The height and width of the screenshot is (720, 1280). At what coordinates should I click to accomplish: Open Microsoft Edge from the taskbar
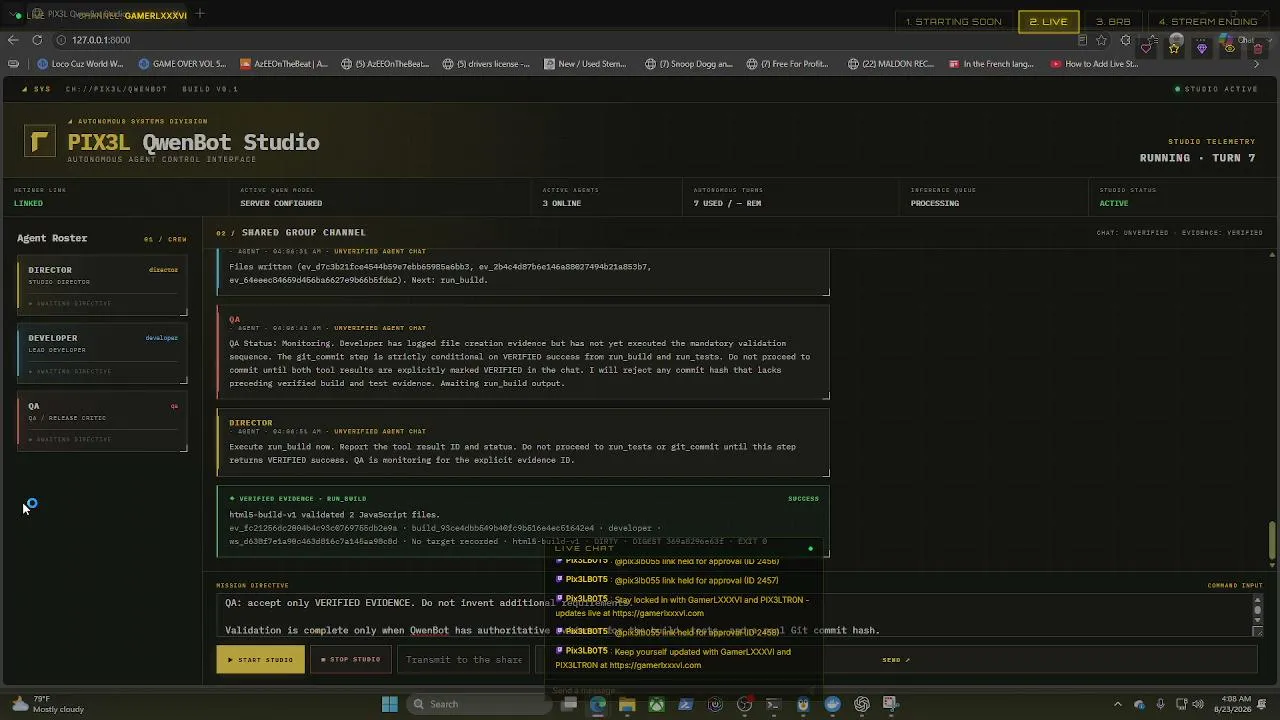point(598,704)
